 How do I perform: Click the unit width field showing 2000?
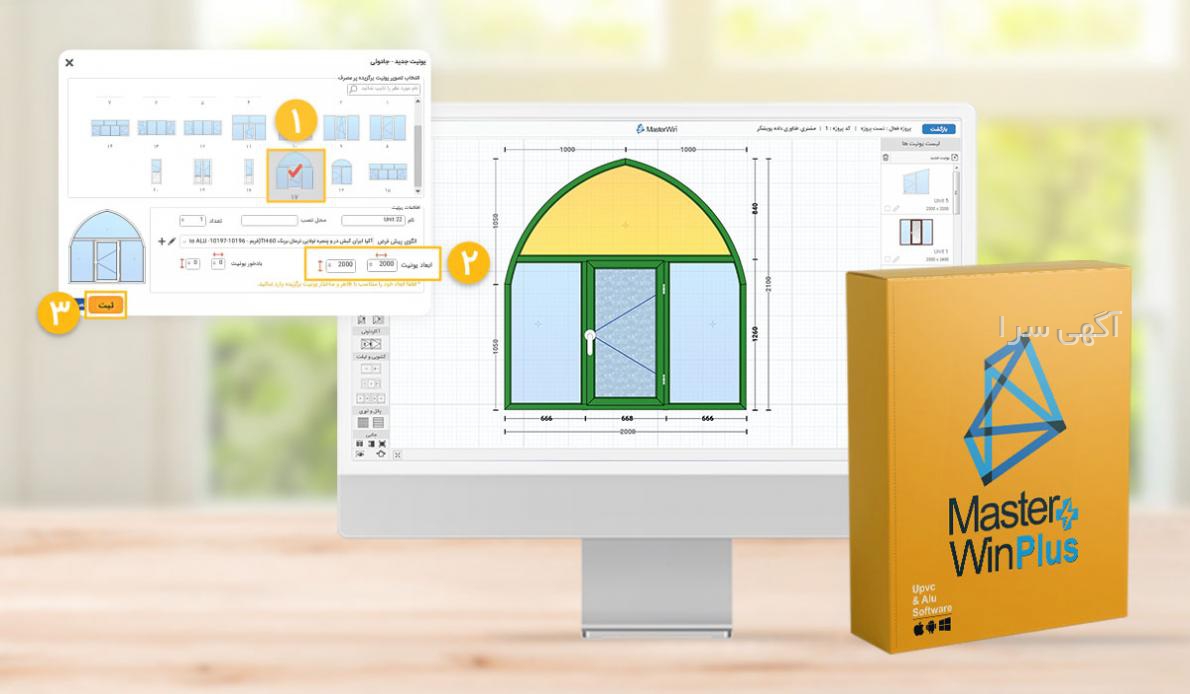tap(382, 265)
